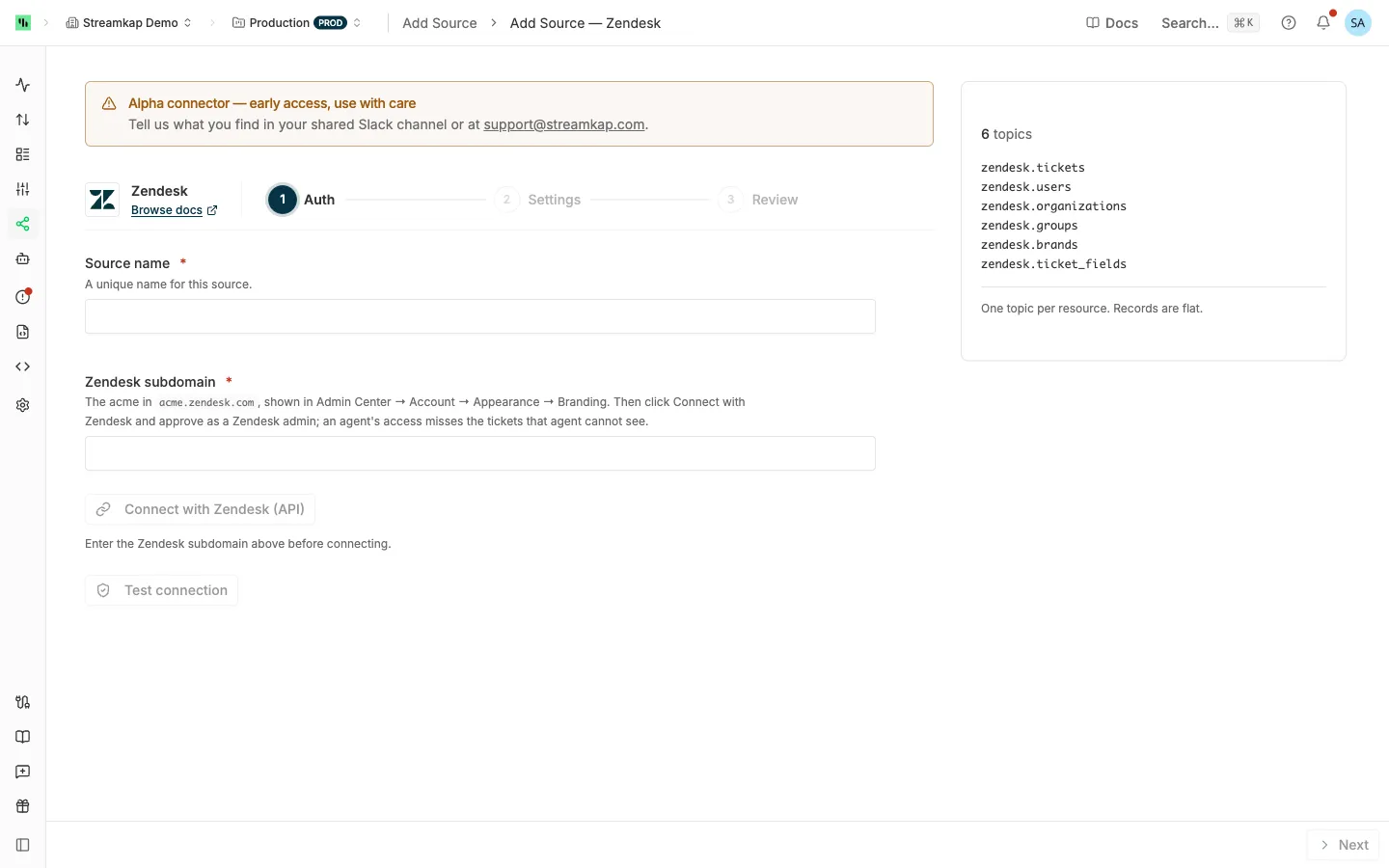Open the book icon in sidebar
This screenshot has width=1389, height=868.
pos(23,737)
